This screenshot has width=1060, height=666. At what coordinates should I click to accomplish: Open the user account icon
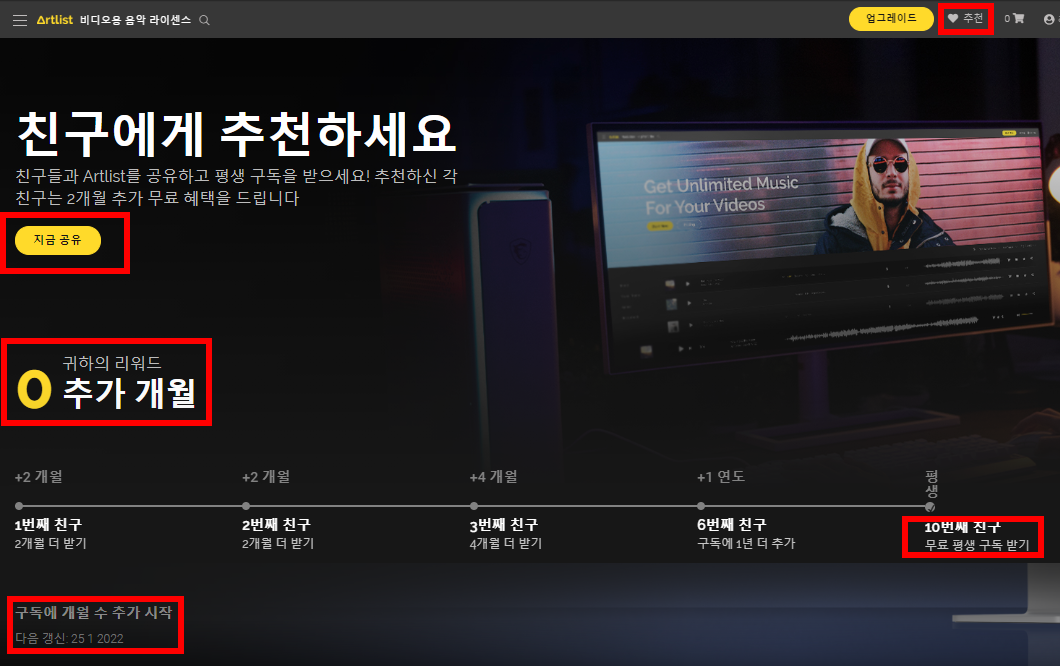tap(1049, 19)
